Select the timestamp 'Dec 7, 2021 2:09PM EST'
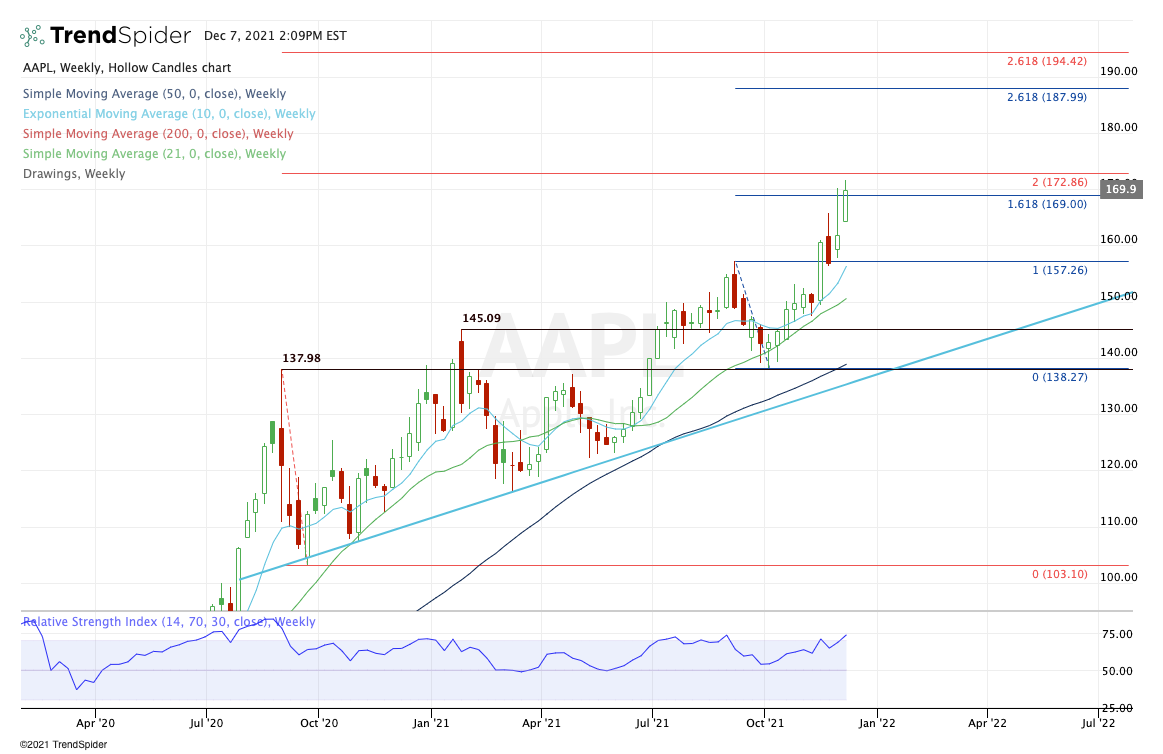 click(275, 36)
